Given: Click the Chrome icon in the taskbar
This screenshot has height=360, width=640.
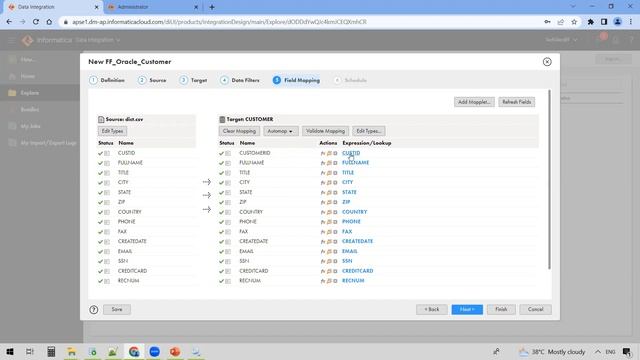Looking at the screenshot, I should pyautogui.click(x=134, y=351).
